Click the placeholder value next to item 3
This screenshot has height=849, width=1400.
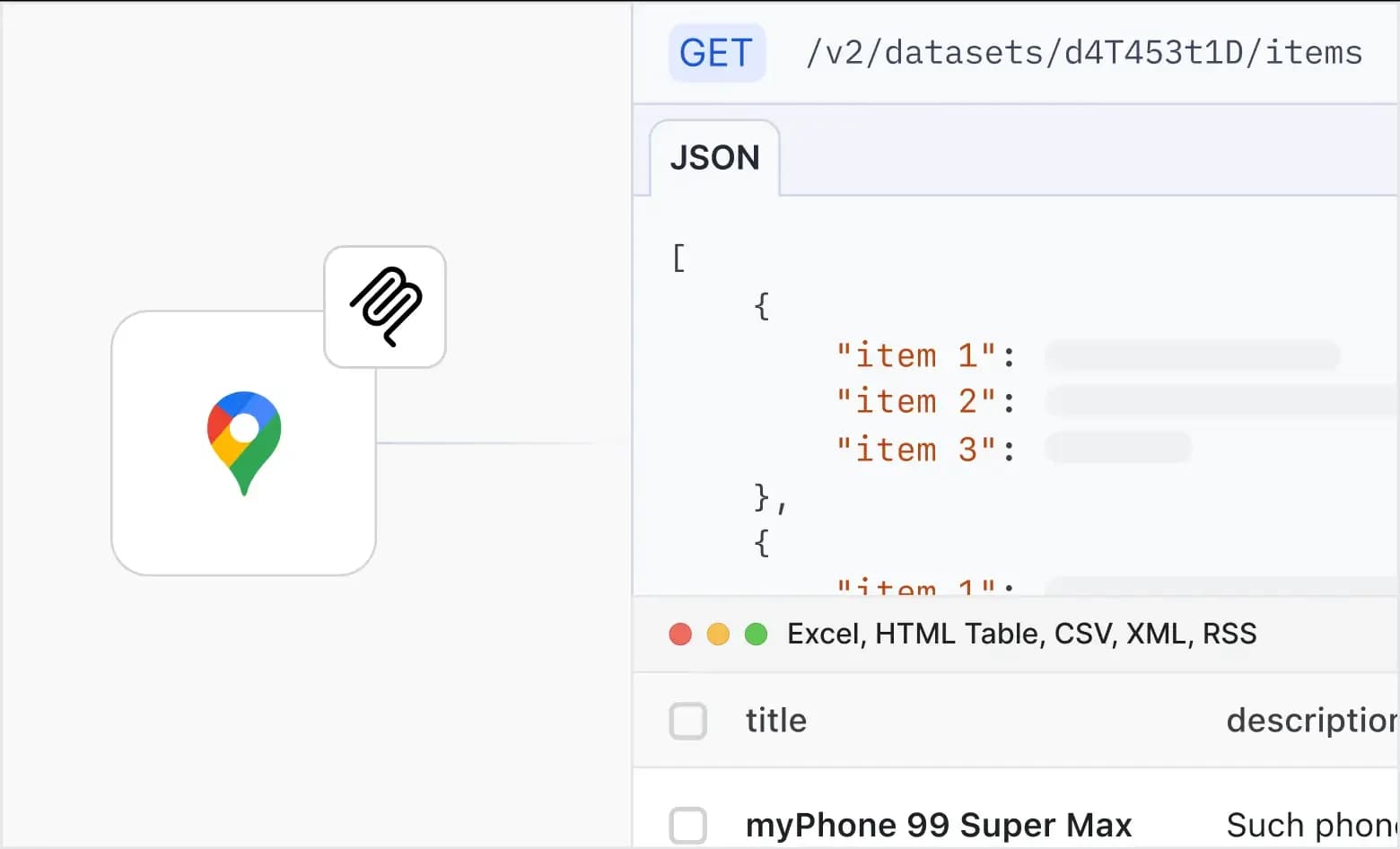click(1118, 448)
